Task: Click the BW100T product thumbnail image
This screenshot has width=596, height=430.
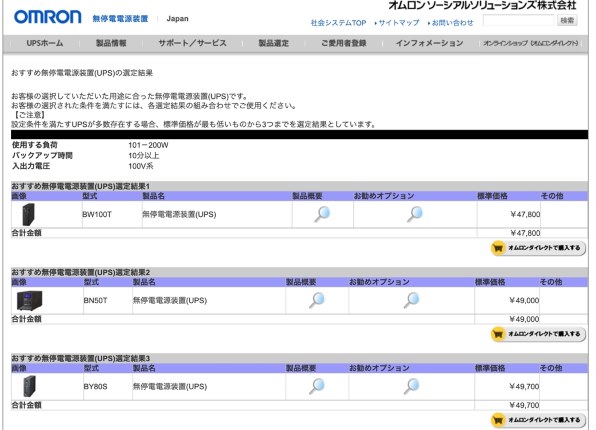Action: (29, 214)
